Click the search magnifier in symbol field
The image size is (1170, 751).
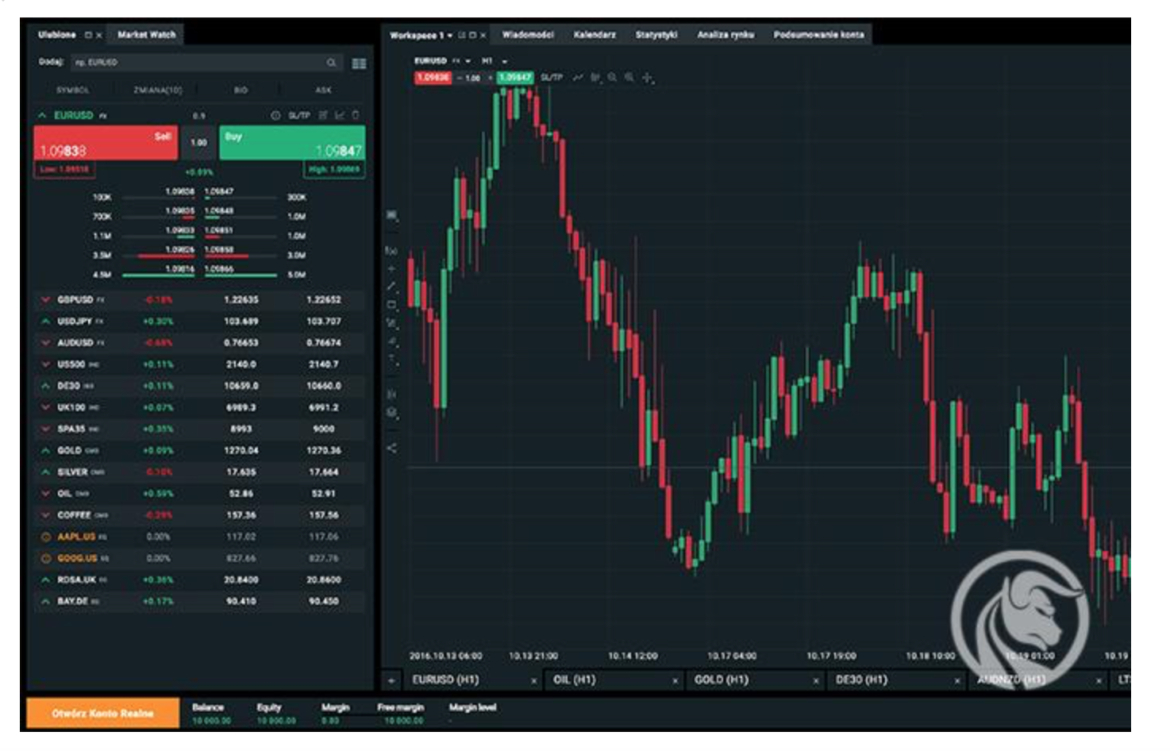pos(332,63)
